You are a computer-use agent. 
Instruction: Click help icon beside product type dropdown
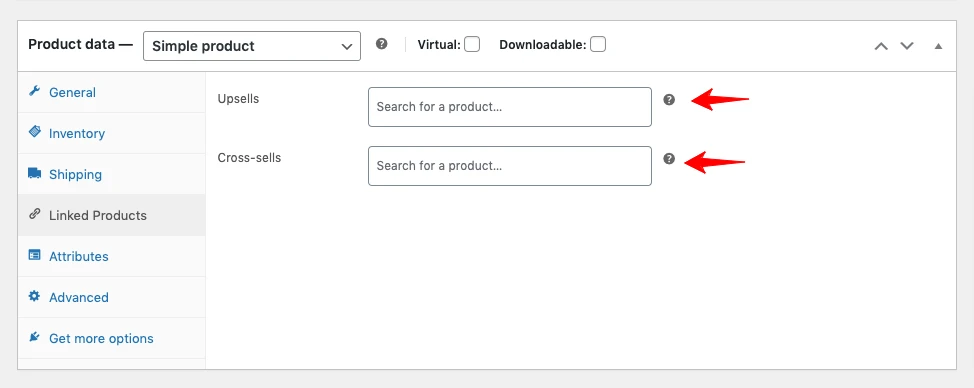(x=382, y=44)
